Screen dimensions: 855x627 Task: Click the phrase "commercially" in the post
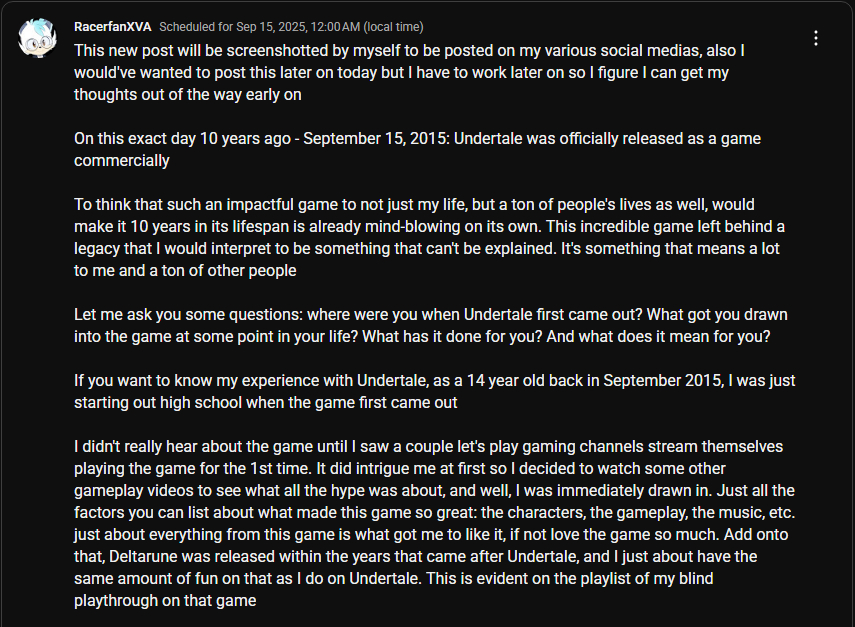coord(122,160)
